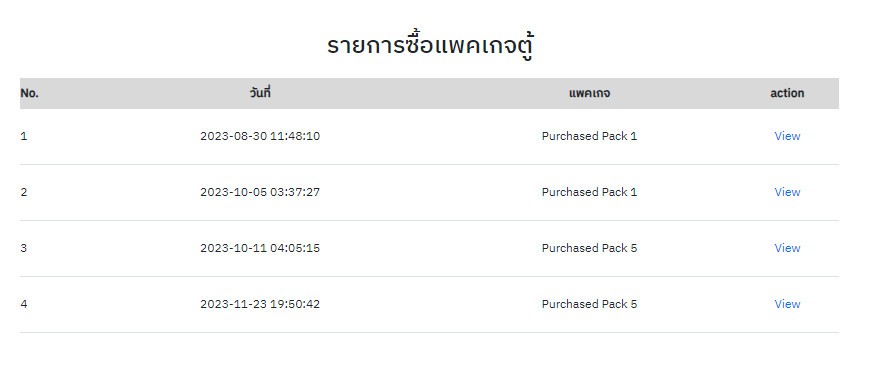Select the date 2023-08-30 11:48:10
878x392 pixels.
(260, 136)
